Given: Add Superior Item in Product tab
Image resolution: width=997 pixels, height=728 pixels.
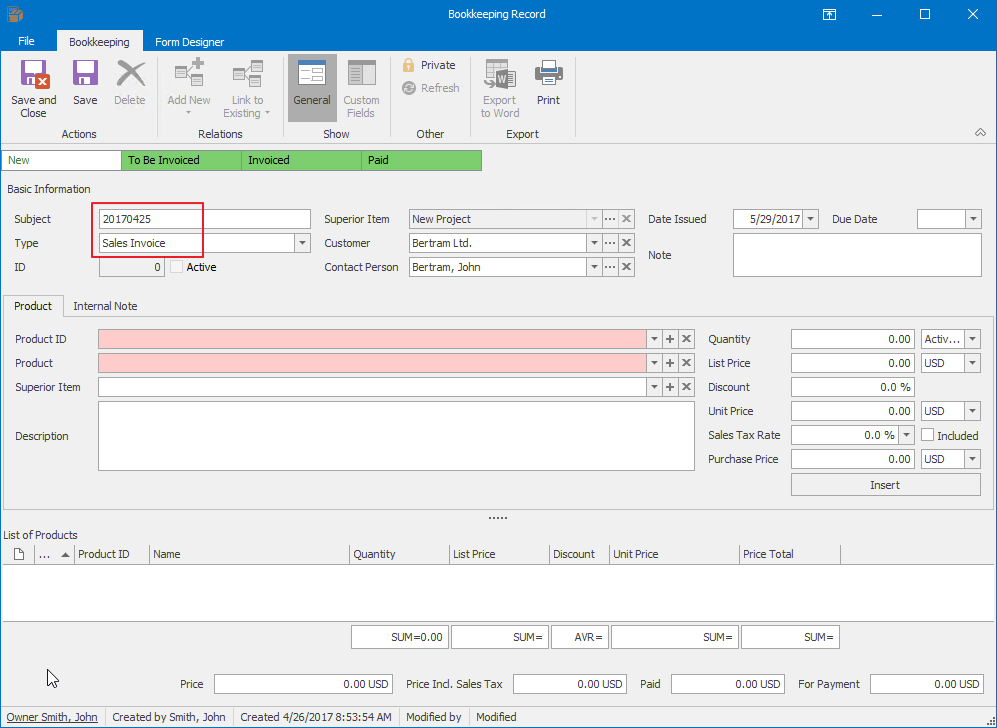Looking at the screenshot, I should click(x=670, y=387).
